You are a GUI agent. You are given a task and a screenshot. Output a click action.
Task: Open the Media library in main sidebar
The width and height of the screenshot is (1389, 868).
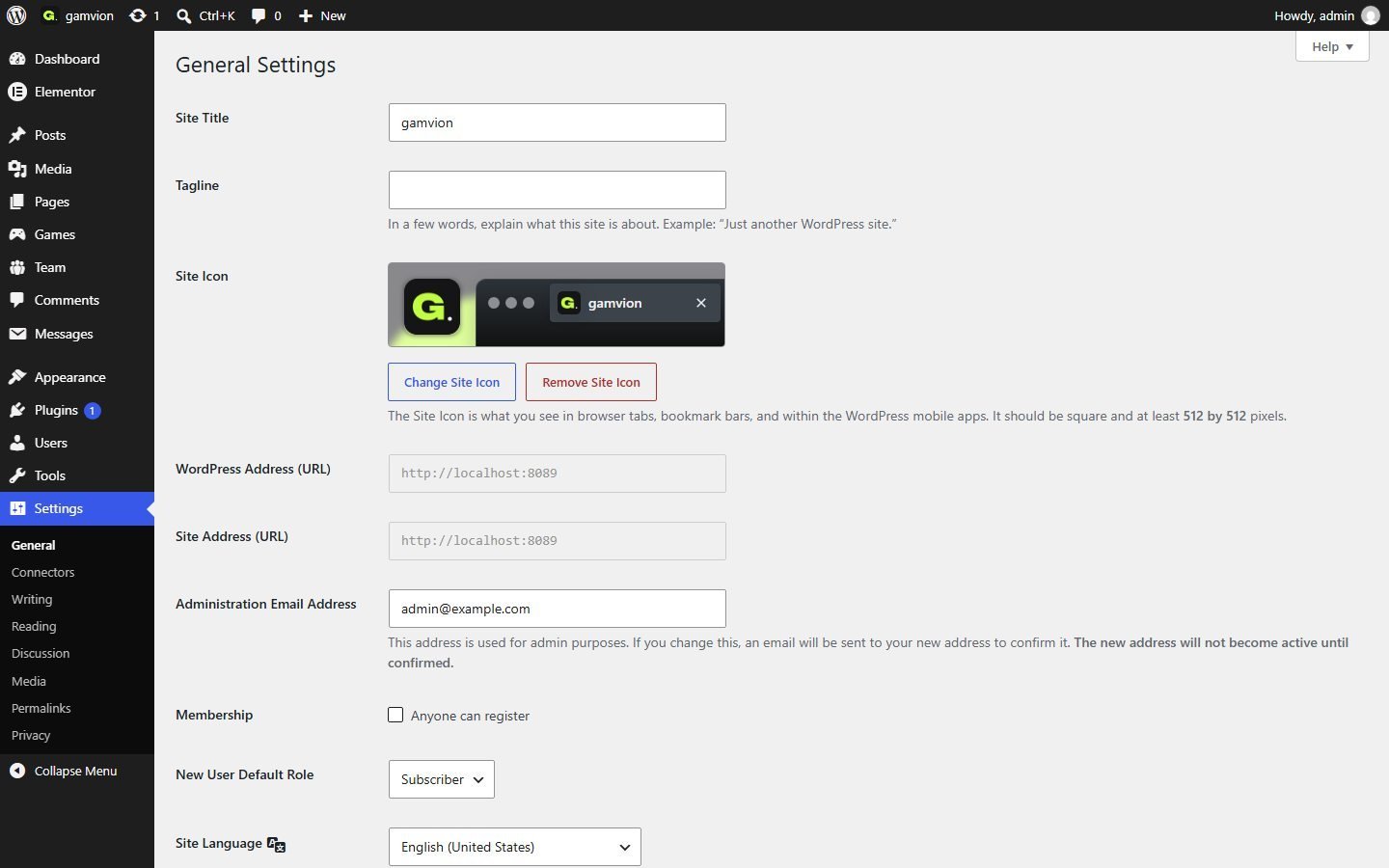tap(77, 169)
